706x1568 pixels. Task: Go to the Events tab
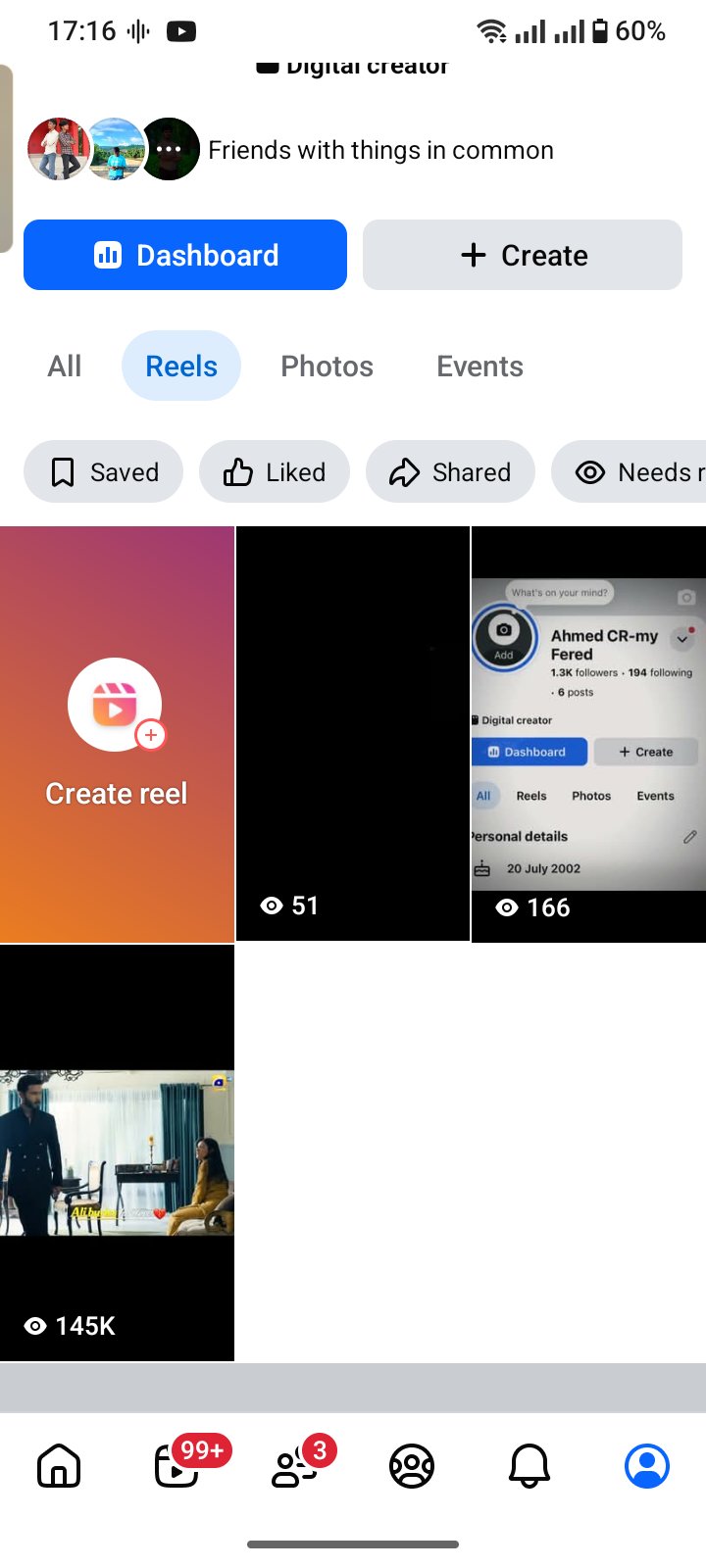point(480,367)
